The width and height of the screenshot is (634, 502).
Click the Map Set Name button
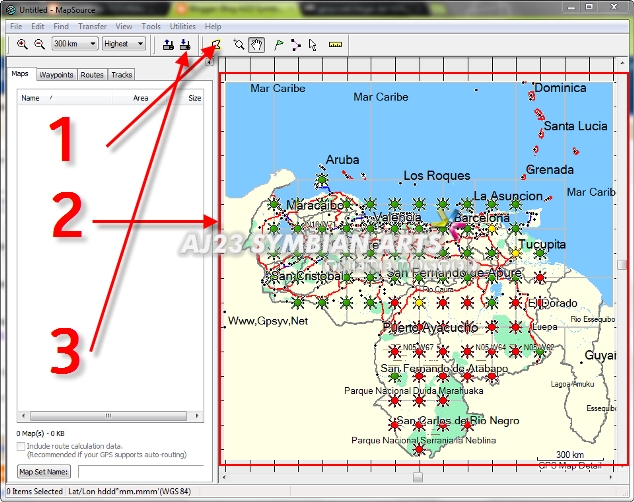point(44,471)
